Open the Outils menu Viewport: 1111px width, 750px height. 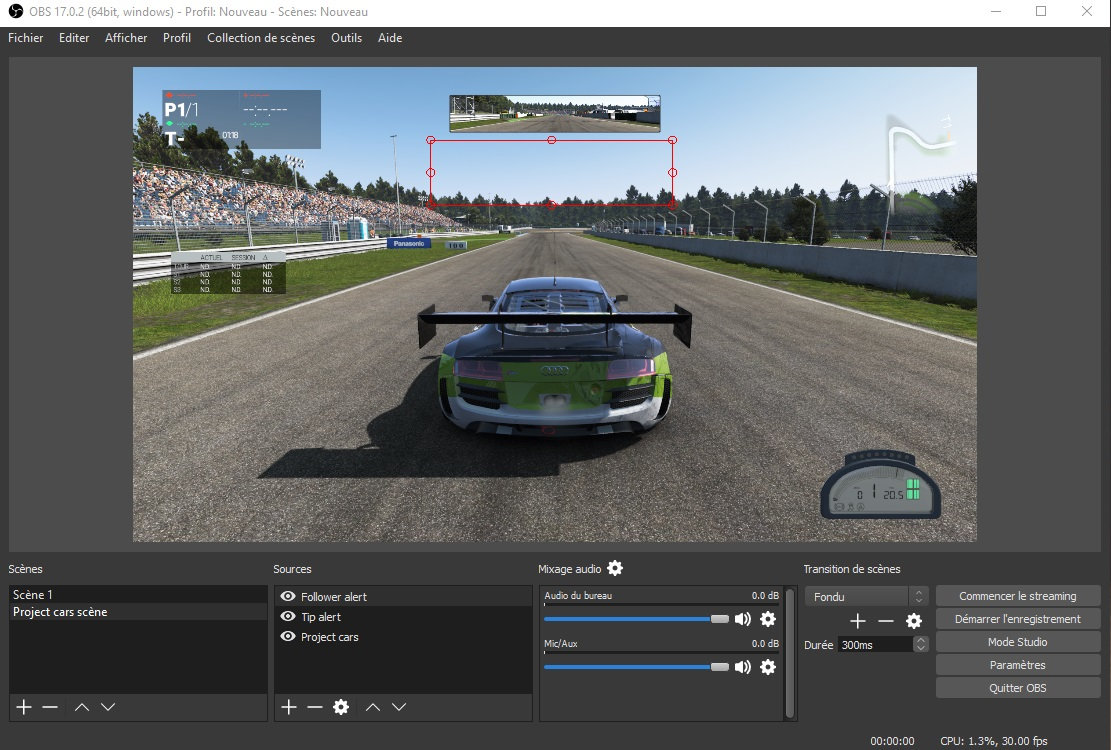[346, 38]
